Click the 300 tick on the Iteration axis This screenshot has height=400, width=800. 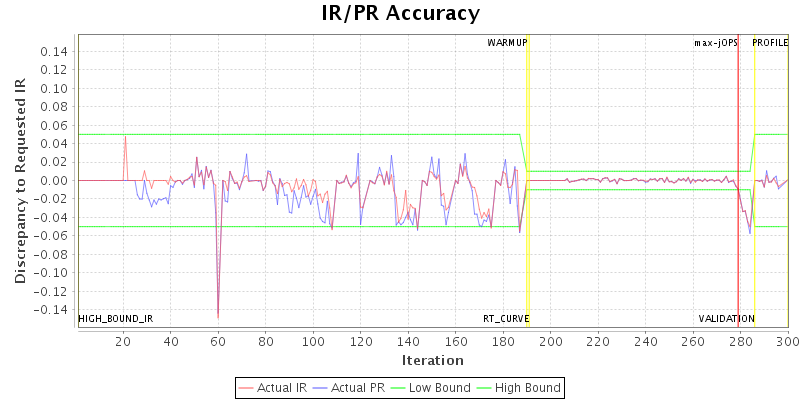pos(788,341)
